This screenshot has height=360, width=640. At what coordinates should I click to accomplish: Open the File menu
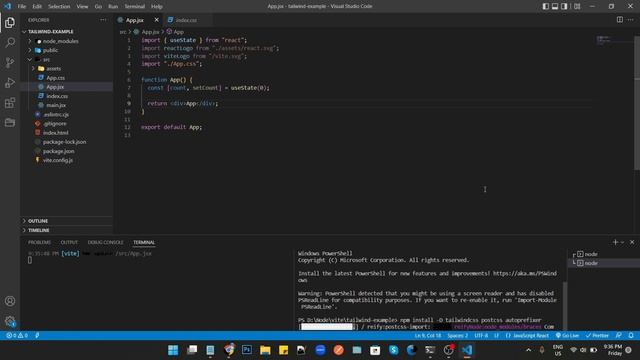pos(22,6)
